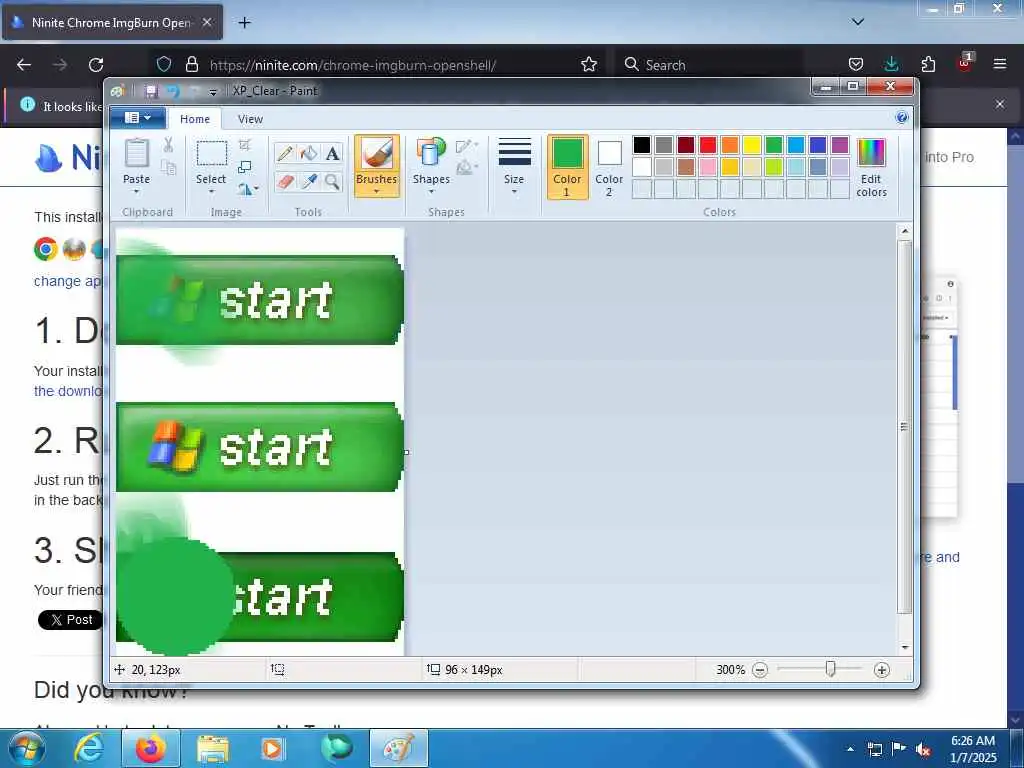Expand Brushes dropdown arrow

pos(377,191)
